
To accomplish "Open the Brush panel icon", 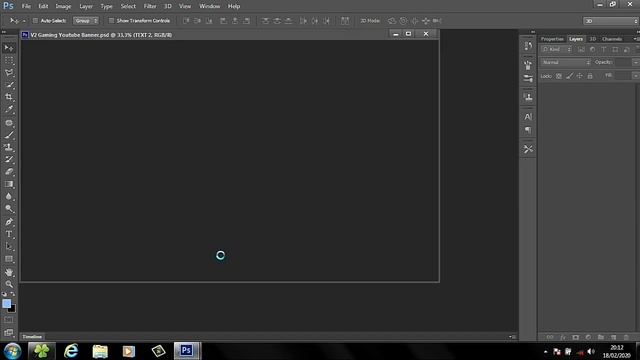I will click(x=528, y=78).
